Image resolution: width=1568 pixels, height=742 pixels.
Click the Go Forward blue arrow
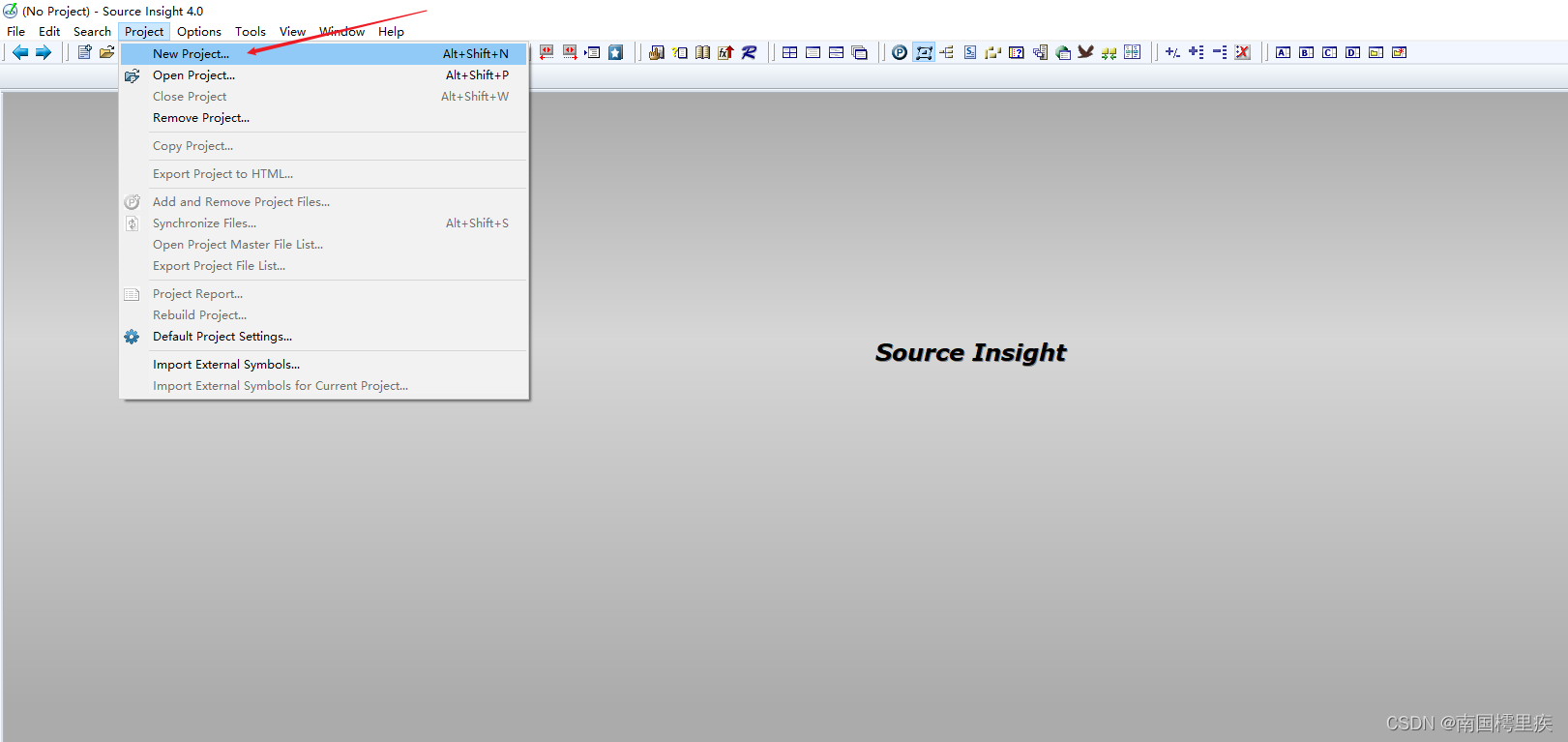click(x=44, y=52)
